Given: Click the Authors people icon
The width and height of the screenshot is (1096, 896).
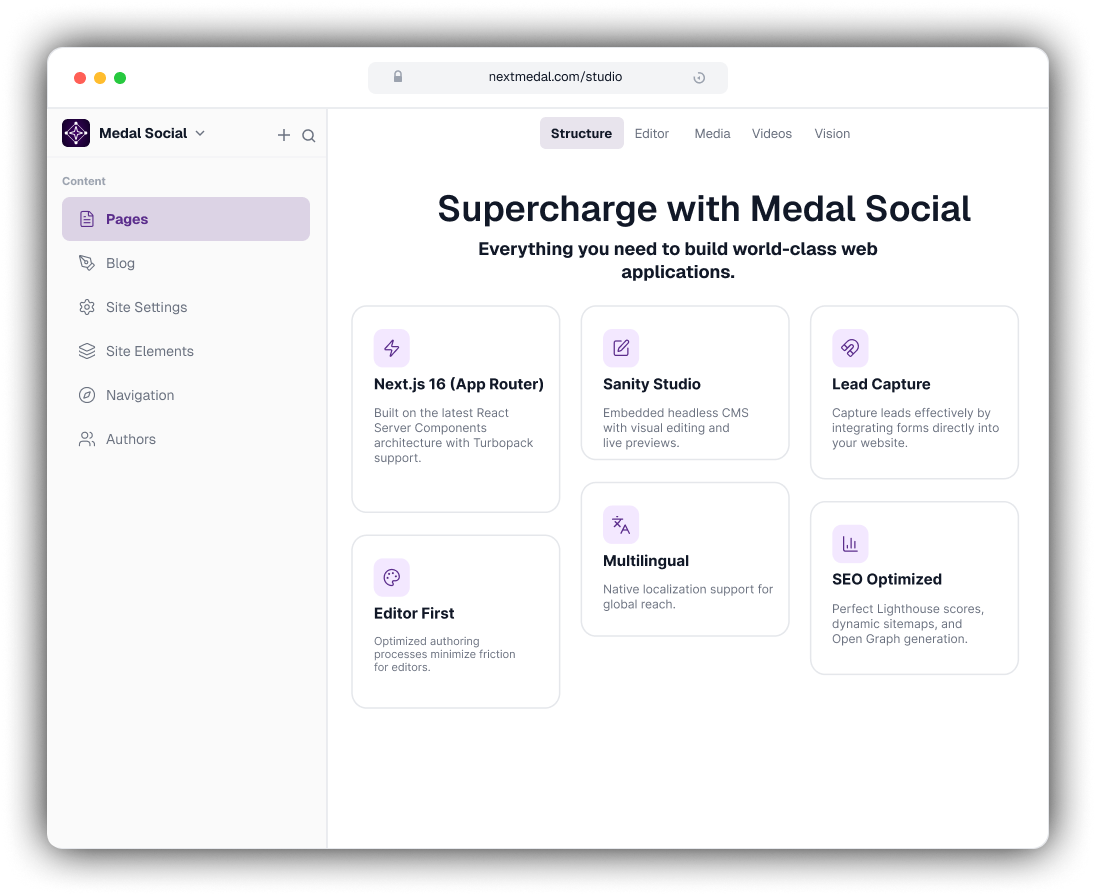Looking at the screenshot, I should tap(87, 439).
